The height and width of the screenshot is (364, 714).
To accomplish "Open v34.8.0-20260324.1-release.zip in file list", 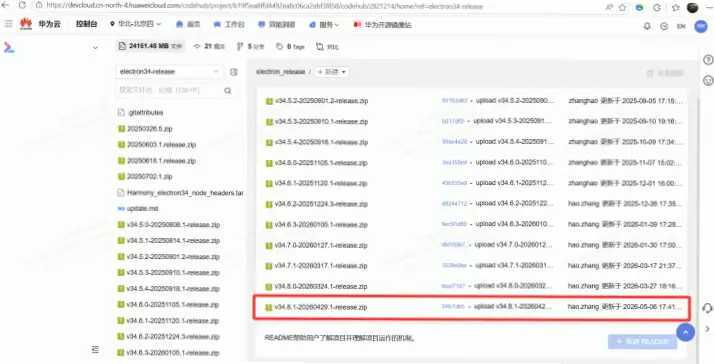I will pos(321,287).
